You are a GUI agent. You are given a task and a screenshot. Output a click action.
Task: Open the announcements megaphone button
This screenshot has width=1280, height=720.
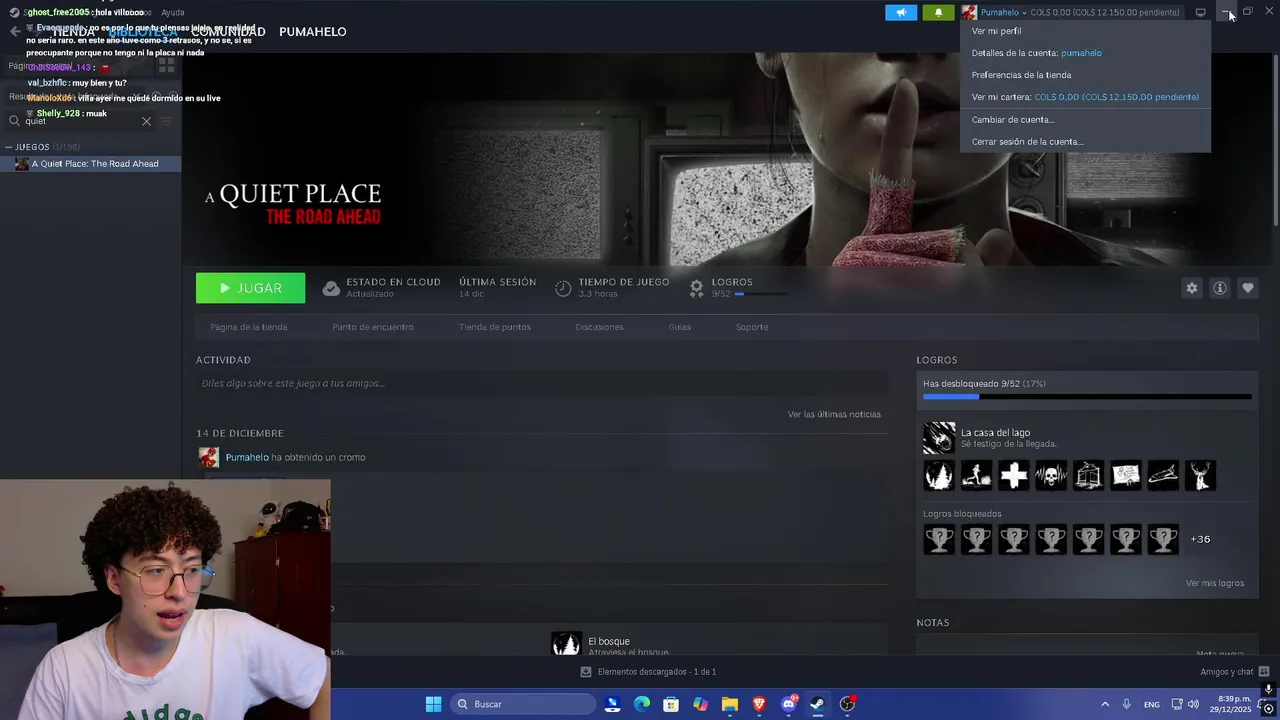(x=901, y=12)
